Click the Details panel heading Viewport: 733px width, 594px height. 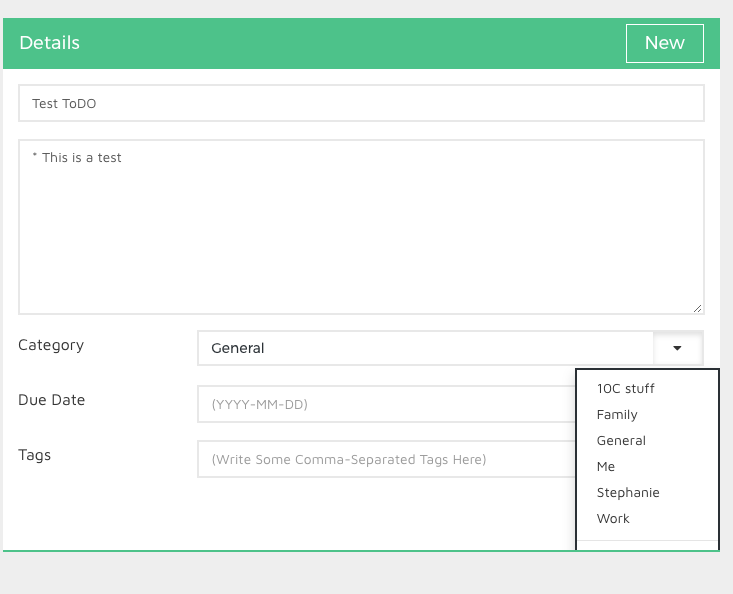pos(50,43)
